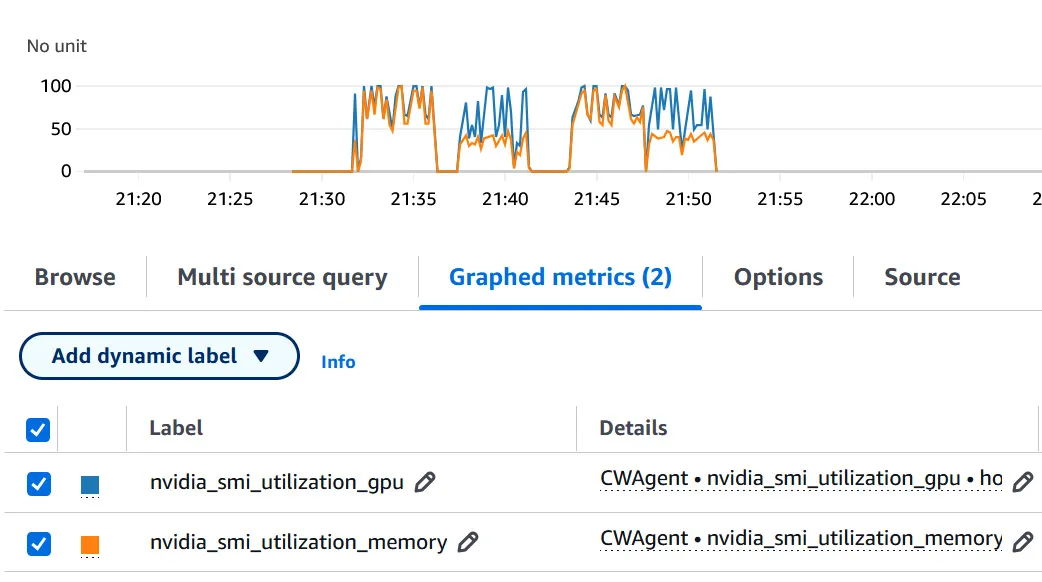Toggle the select-all metrics checkbox
1042x582 pixels.
pyautogui.click(x=37, y=429)
